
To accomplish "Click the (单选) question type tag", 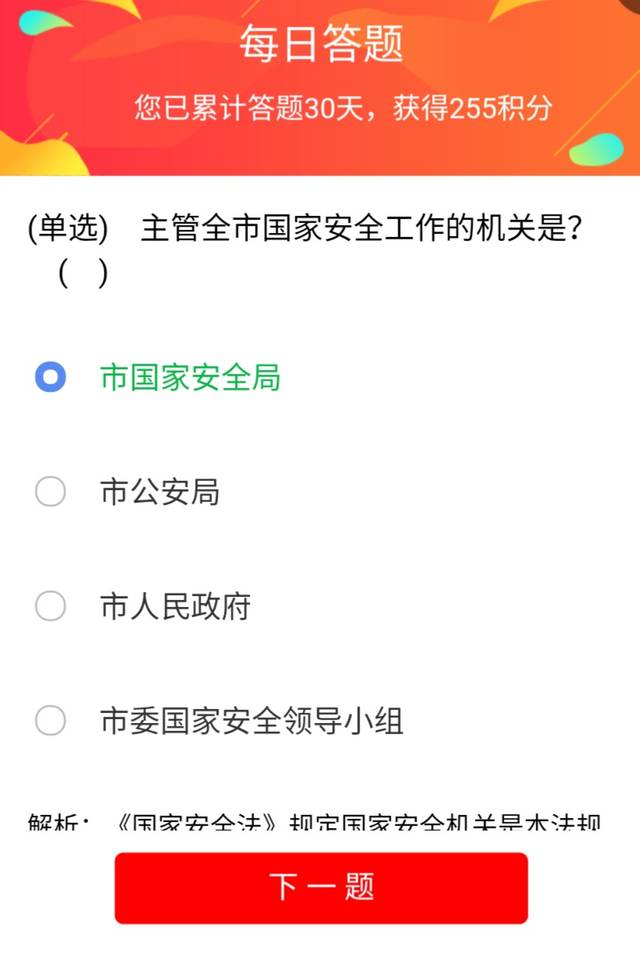I will point(67,229).
